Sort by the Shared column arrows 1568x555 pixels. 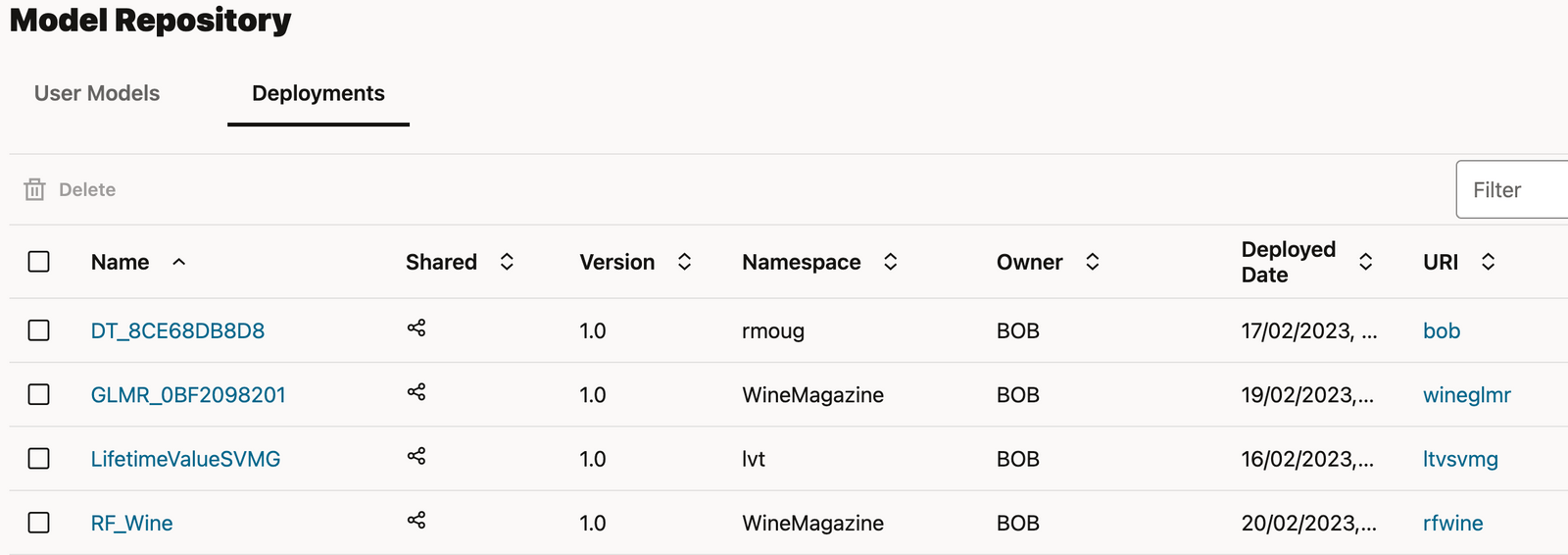(x=507, y=262)
